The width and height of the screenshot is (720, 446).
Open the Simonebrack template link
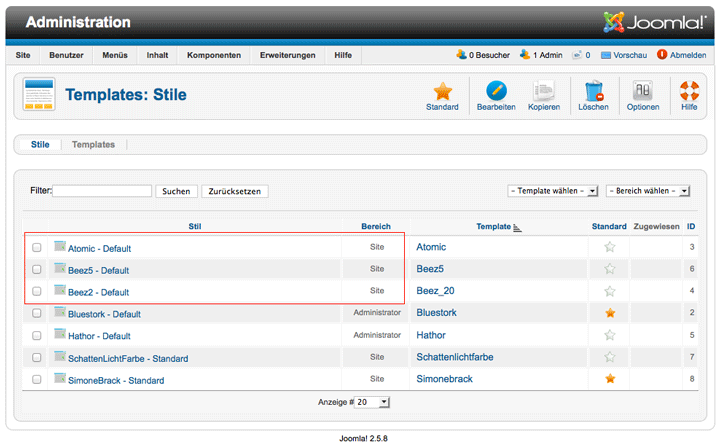[x=444, y=379]
